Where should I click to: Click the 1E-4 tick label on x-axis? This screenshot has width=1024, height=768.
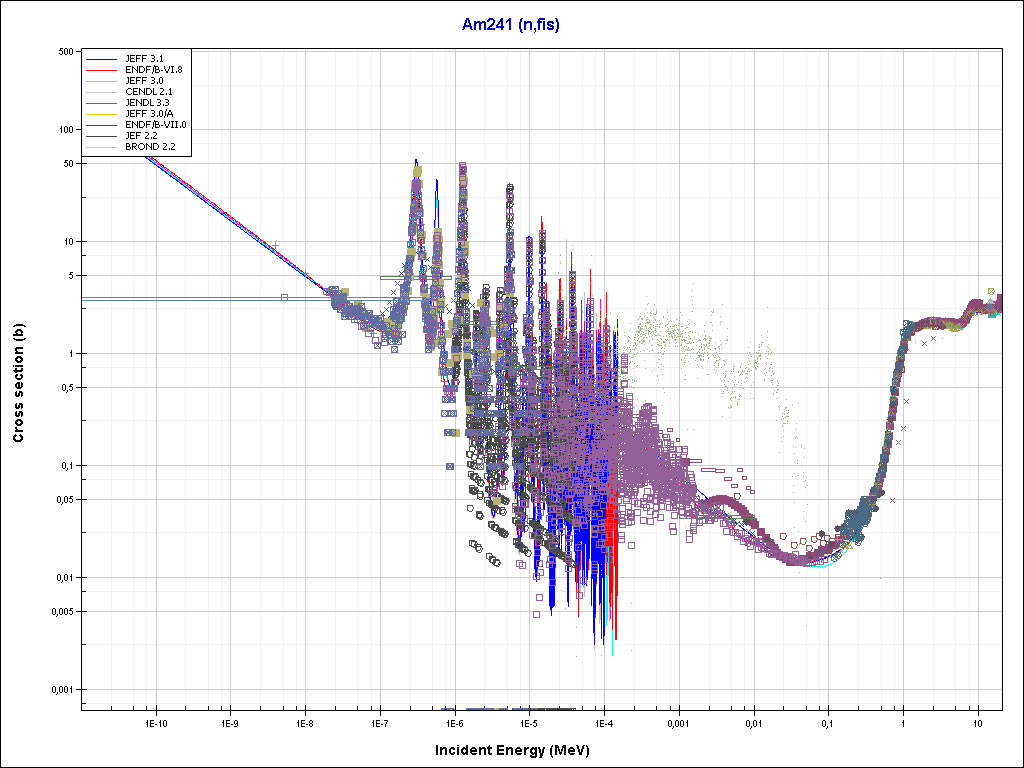pyautogui.click(x=603, y=722)
